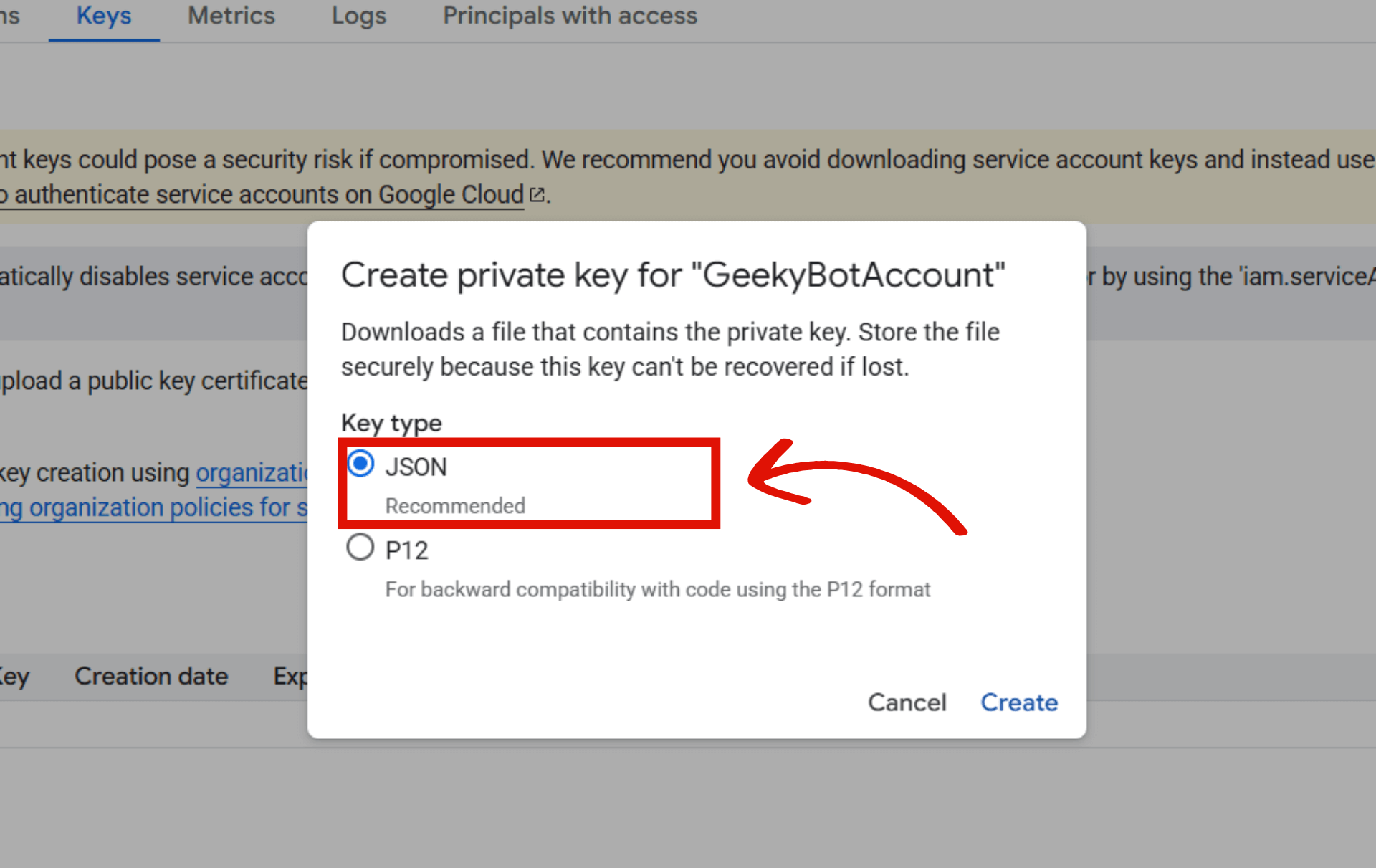Click the Exp column header in table
Image resolution: width=1376 pixels, height=868 pixels.
point(290,676)
